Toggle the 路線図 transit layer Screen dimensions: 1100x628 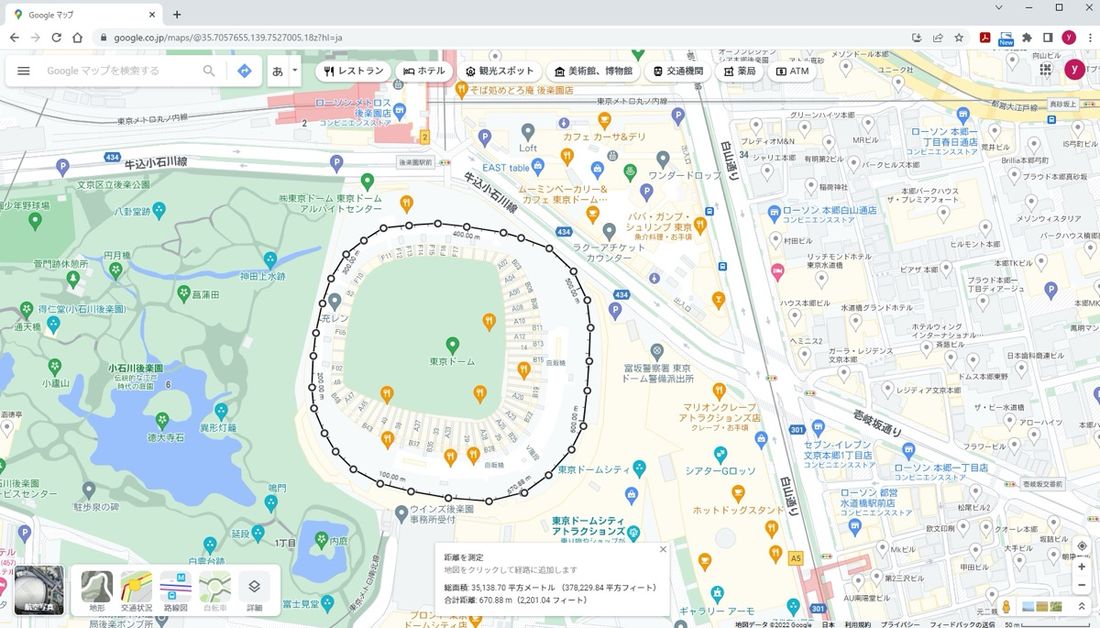pyautogui.click(x=175, y=591)
